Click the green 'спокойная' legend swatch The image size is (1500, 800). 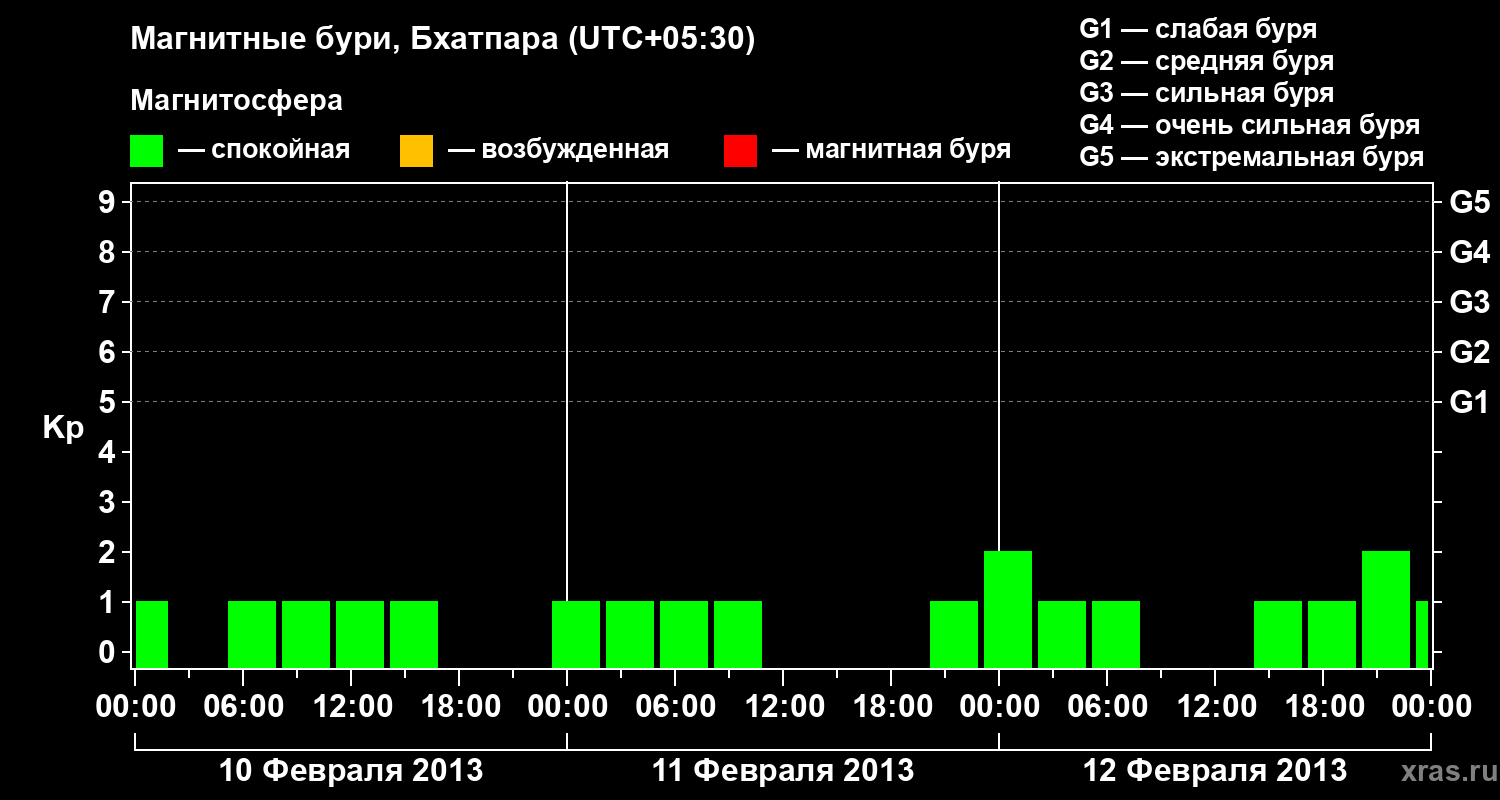tap(147, 150)
